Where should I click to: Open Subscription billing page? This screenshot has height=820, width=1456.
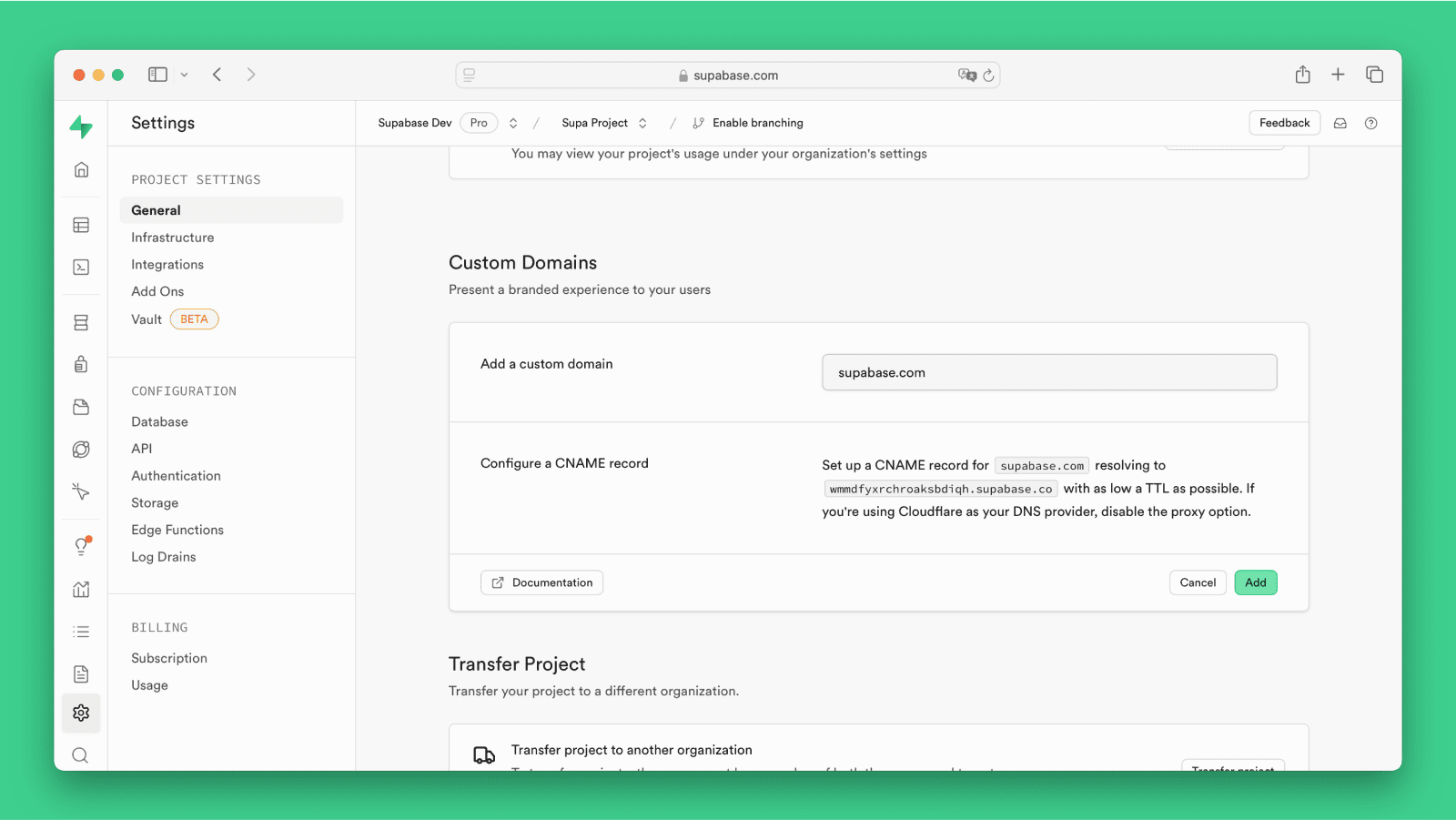click(169, 658)
